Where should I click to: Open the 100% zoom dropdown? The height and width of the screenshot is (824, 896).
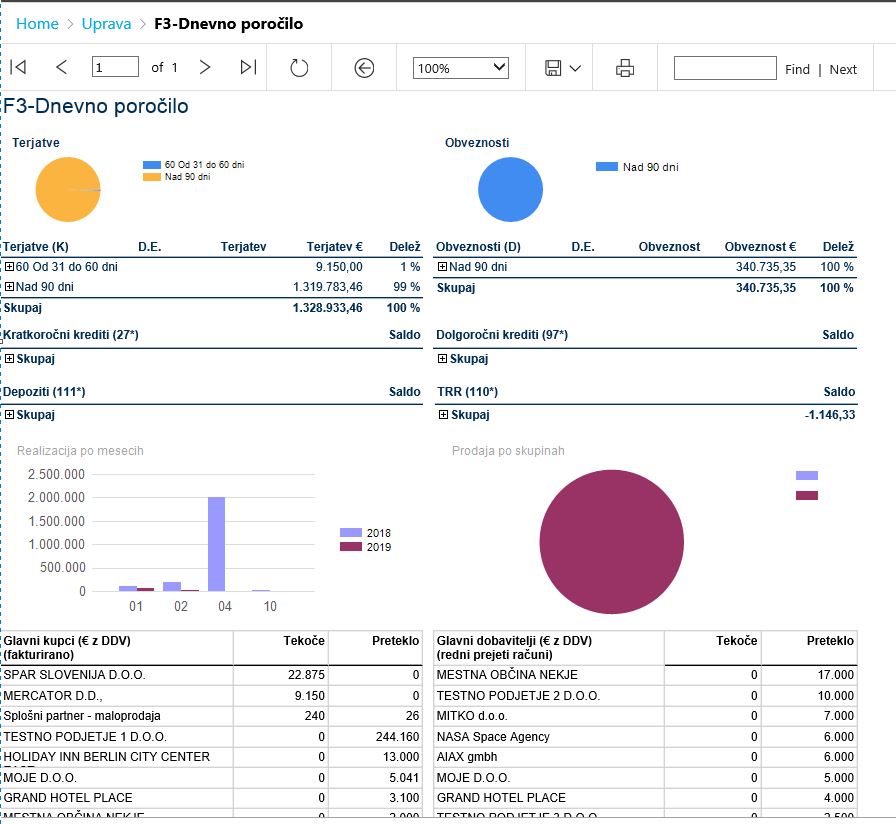click(461, 68)
